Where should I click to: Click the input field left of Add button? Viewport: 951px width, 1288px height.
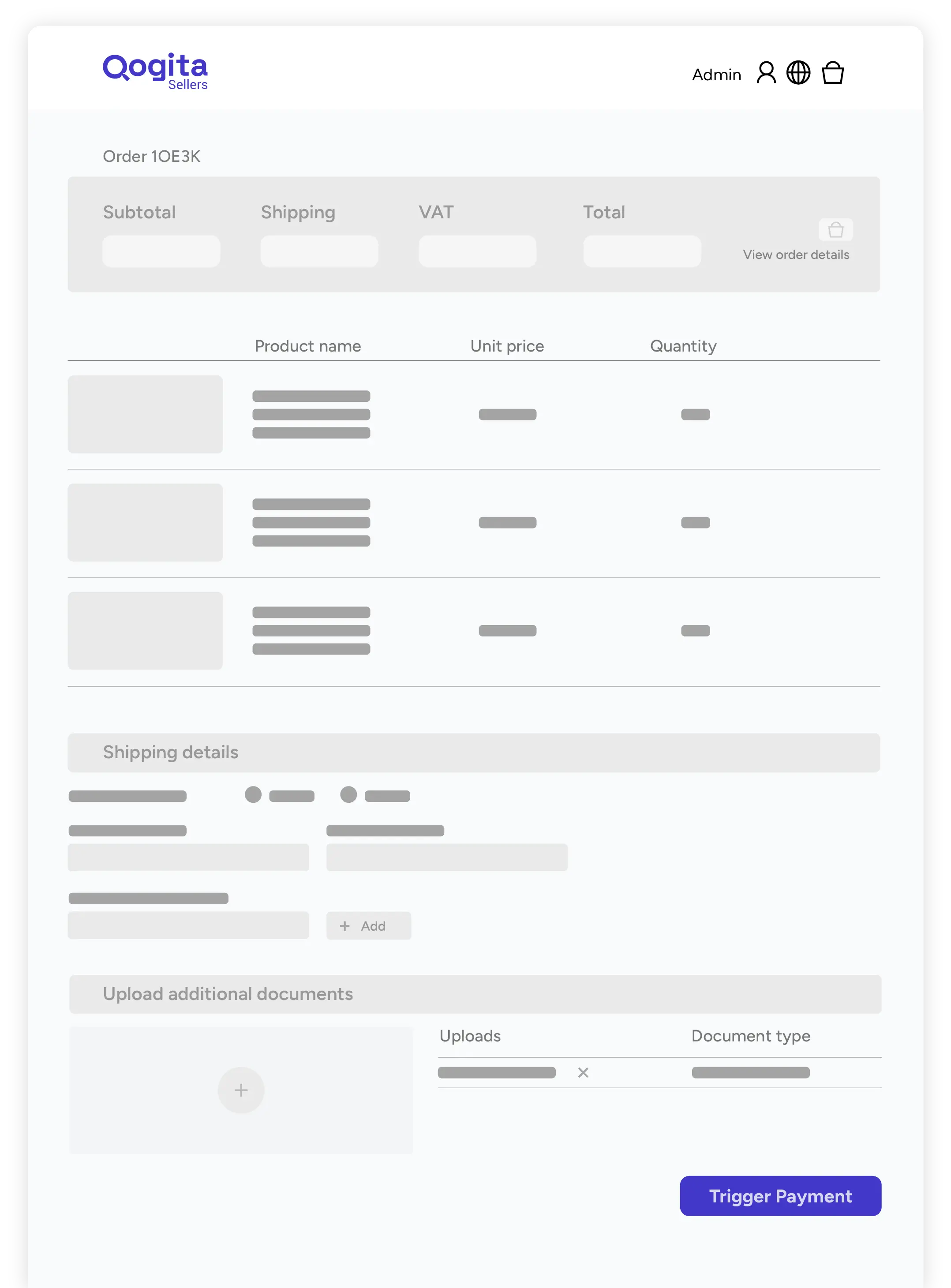(x=188, y=925)
